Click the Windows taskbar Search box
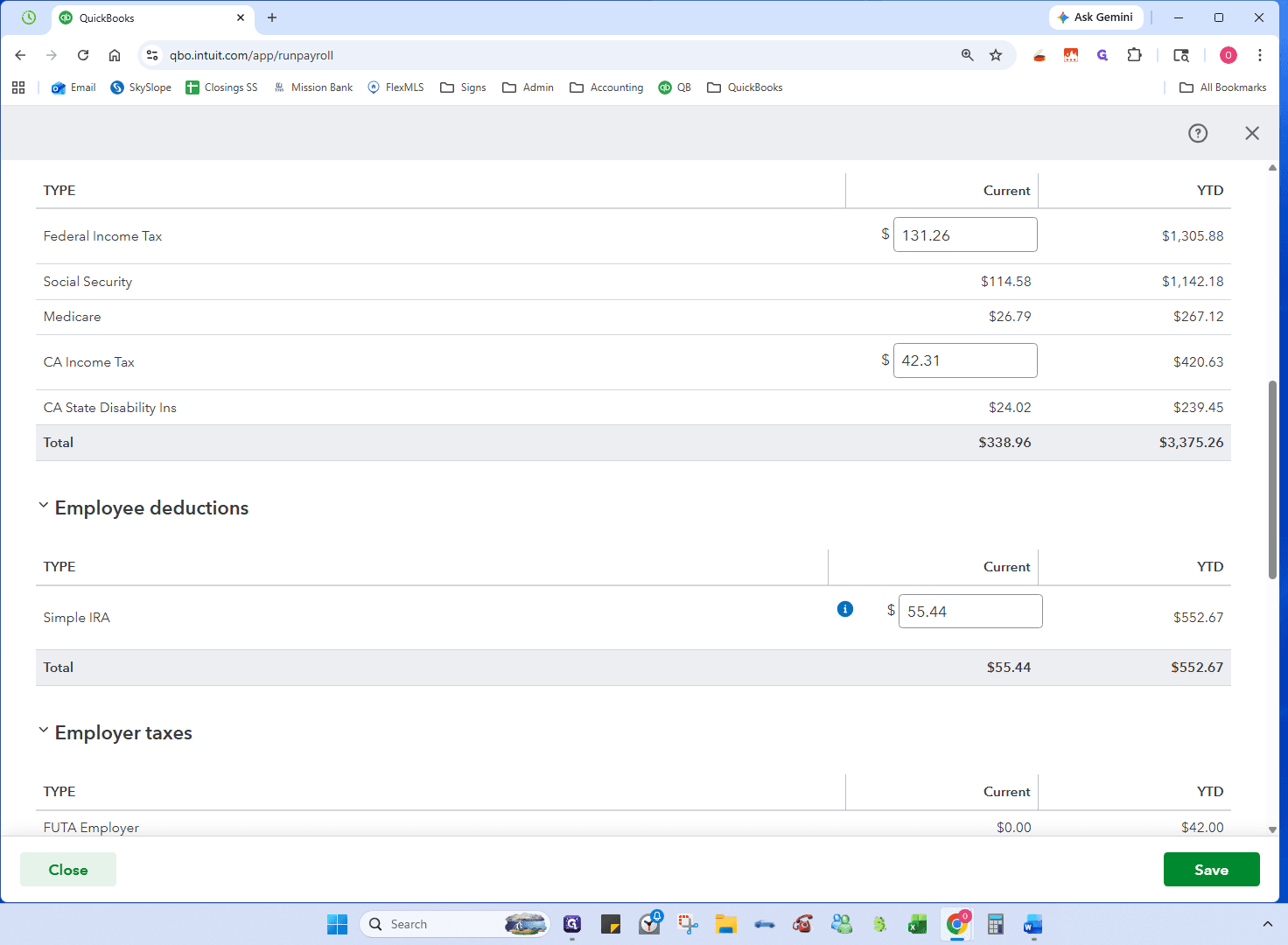Viewport: 1288px width, 945px height. tap(454, 924)
